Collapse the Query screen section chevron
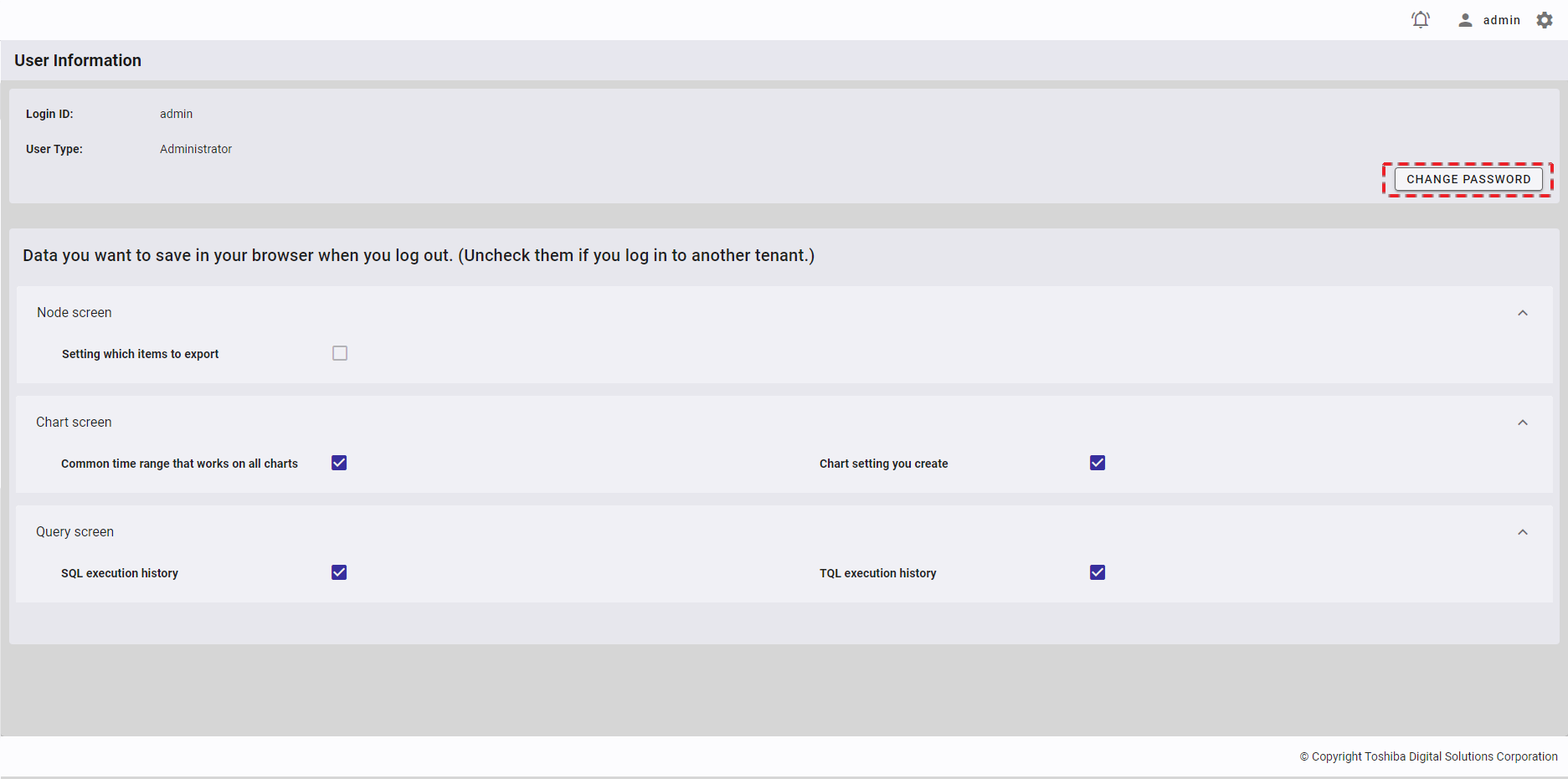Viewport: 1568px width, 779px height. click(1523, 532)
